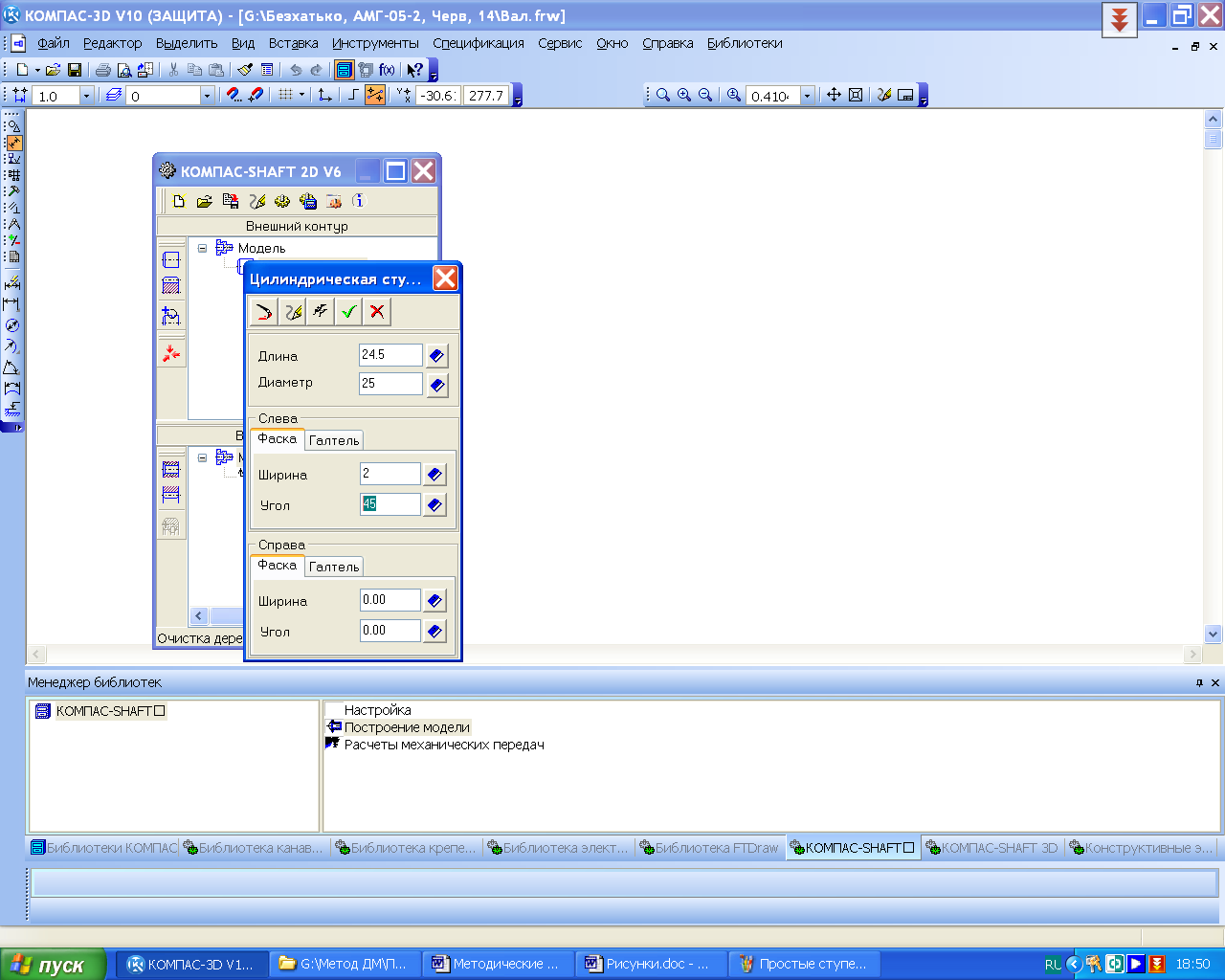Click the left chamfer Ширина field showing 2
Screen dimensions: 1225x980
click(390, 474)
